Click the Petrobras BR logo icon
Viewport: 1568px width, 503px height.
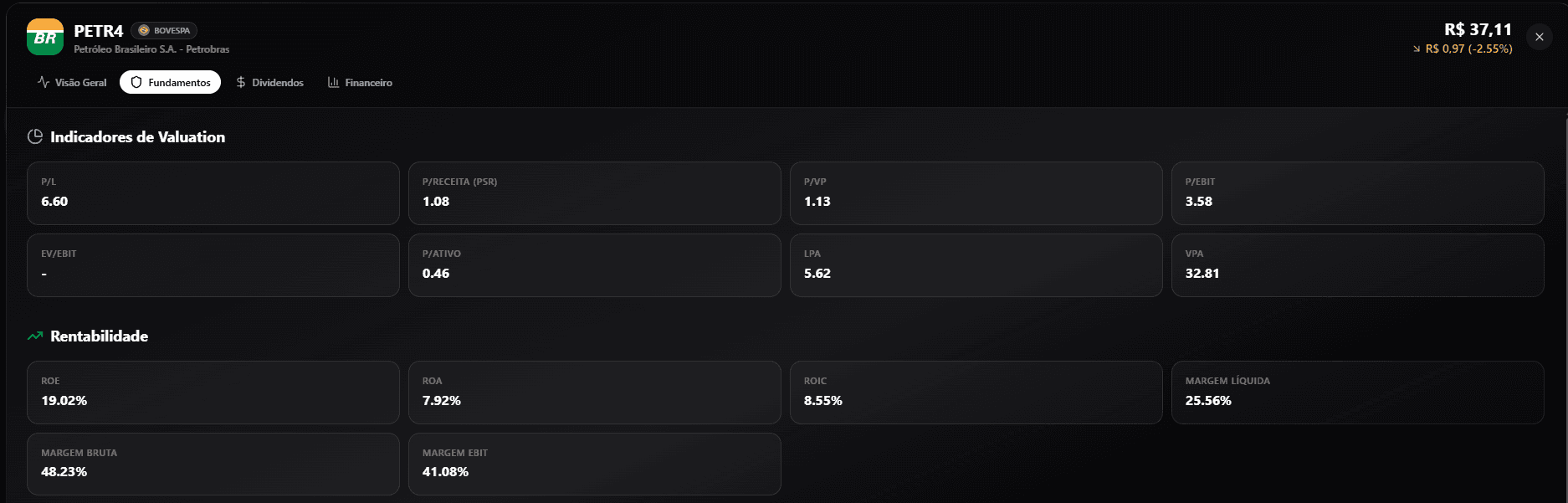click(x=45, y=37)
